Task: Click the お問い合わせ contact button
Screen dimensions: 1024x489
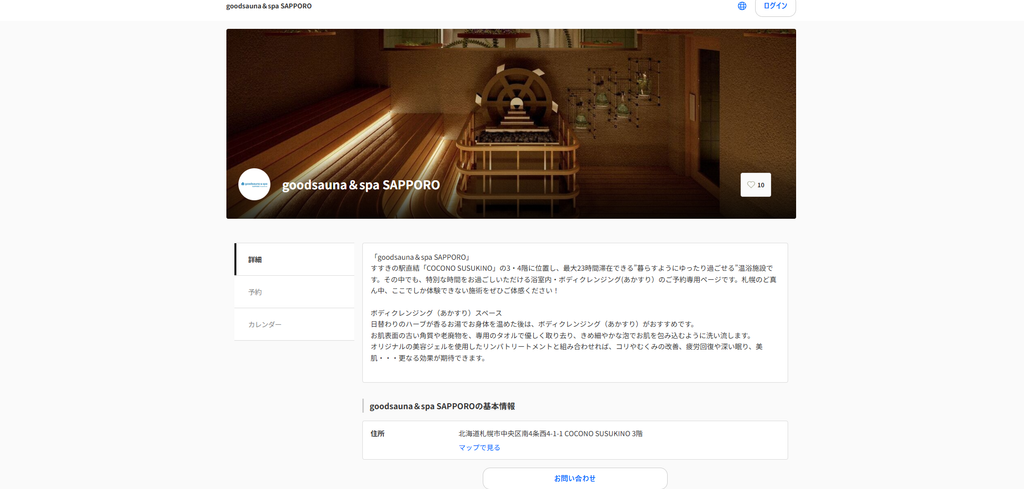Action: pos(575,478)
